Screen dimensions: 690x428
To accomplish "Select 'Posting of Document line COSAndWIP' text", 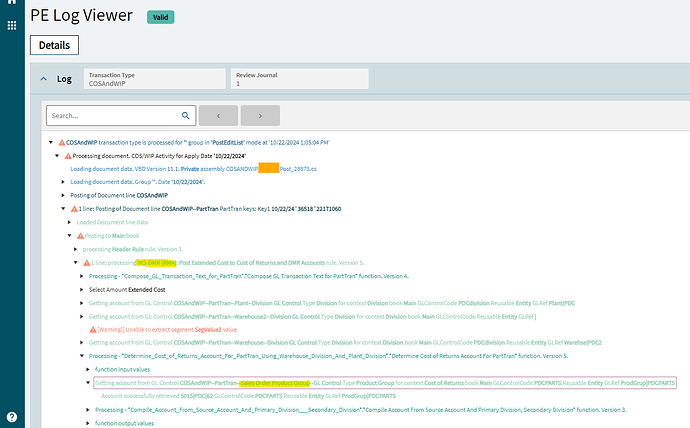I will [119, 195].
